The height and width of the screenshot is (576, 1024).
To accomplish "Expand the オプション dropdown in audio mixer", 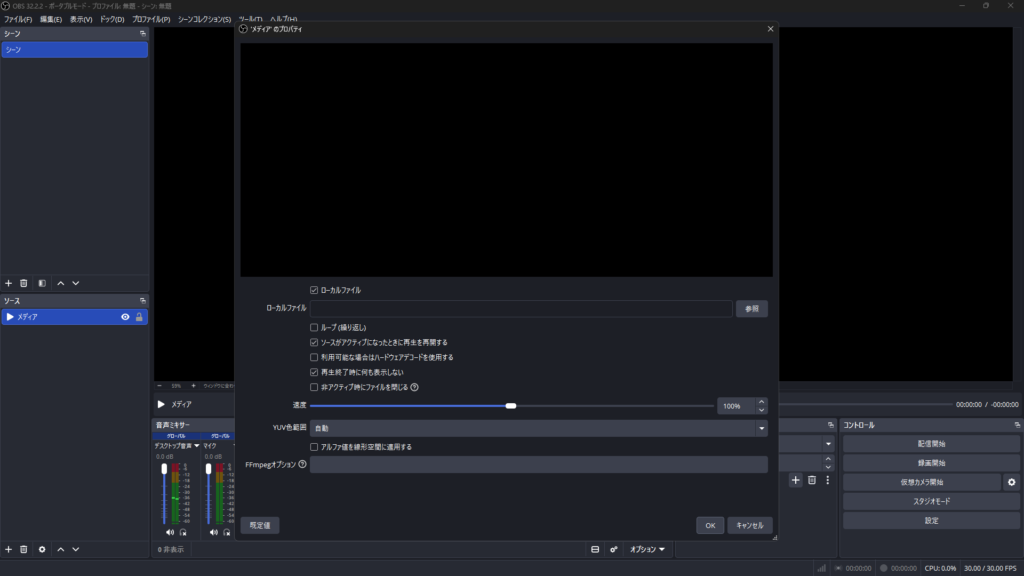I will 647,549.
